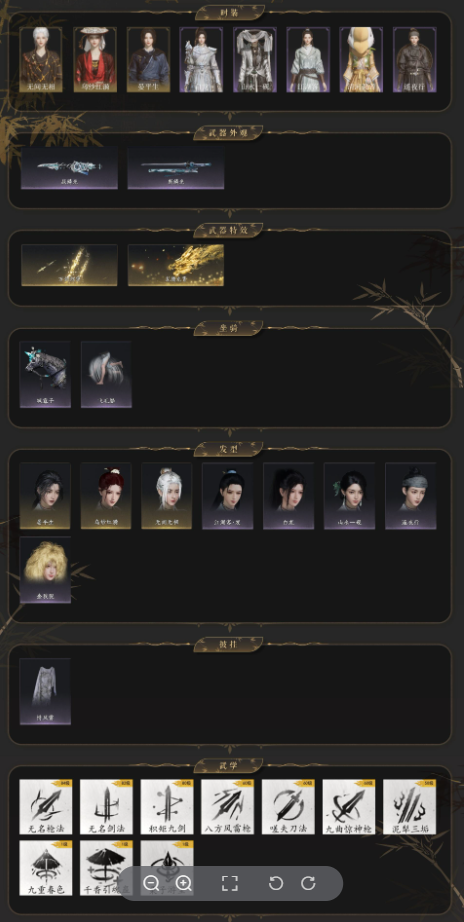Choose the armored horse mount card
464x922 pixels.
click(x=45, y=374)
